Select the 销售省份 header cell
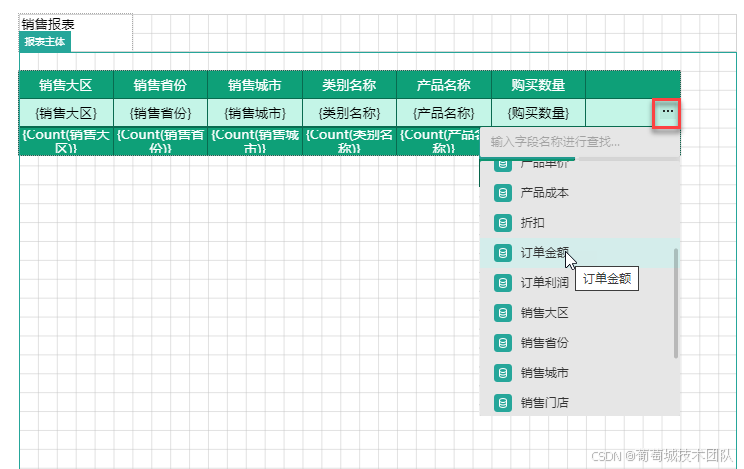 pos(160,85)
